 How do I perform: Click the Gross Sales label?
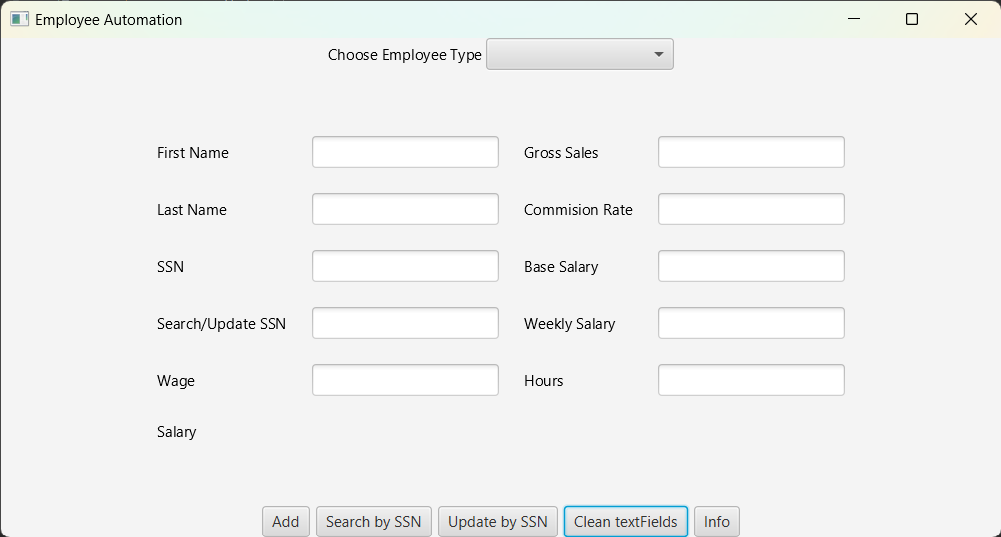point(561,153)
